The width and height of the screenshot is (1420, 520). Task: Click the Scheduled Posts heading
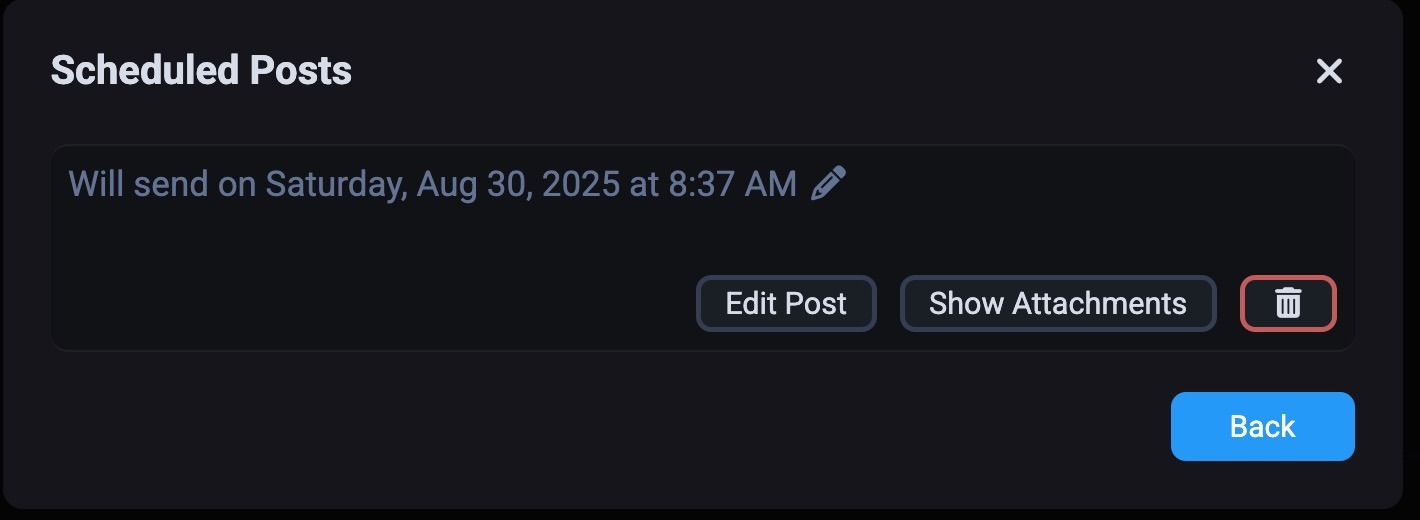[x=201, y=71]
